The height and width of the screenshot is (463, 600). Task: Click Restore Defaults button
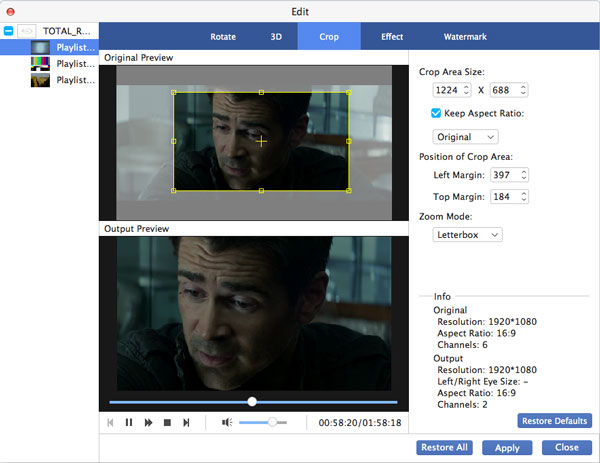point(554,421)
